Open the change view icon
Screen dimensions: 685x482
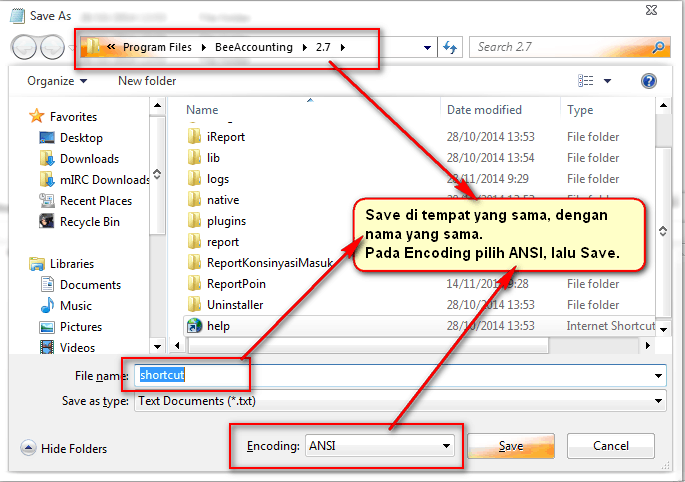click(x=587, y=81)
